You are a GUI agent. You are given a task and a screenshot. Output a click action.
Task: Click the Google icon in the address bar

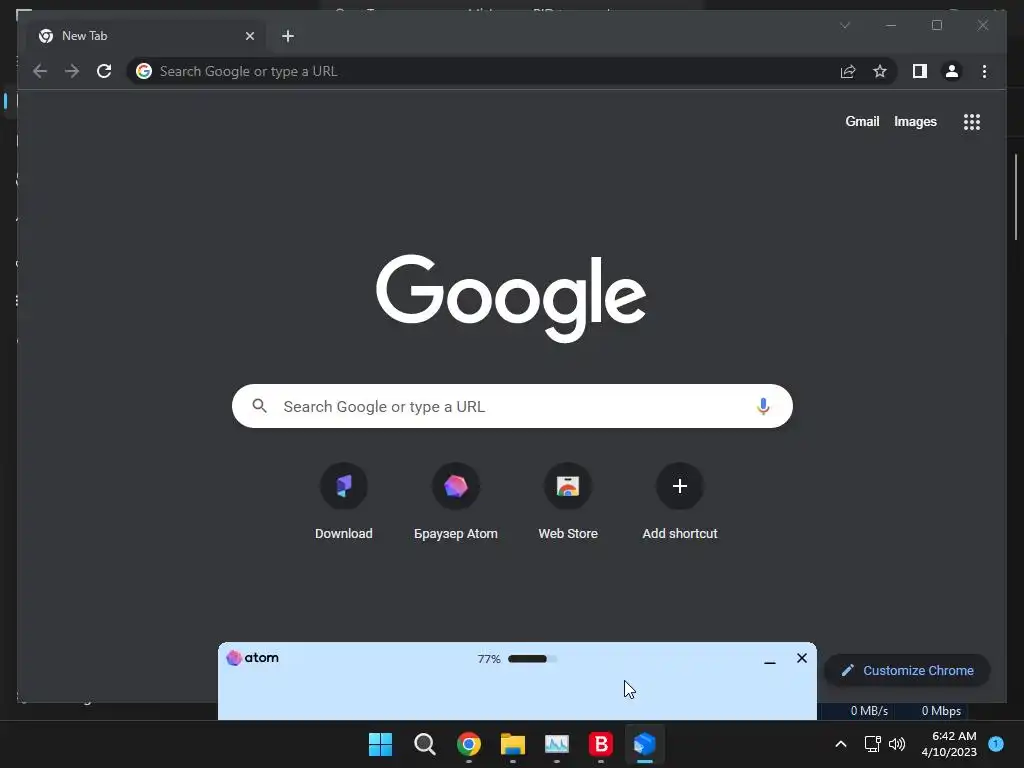coord(144,71)
